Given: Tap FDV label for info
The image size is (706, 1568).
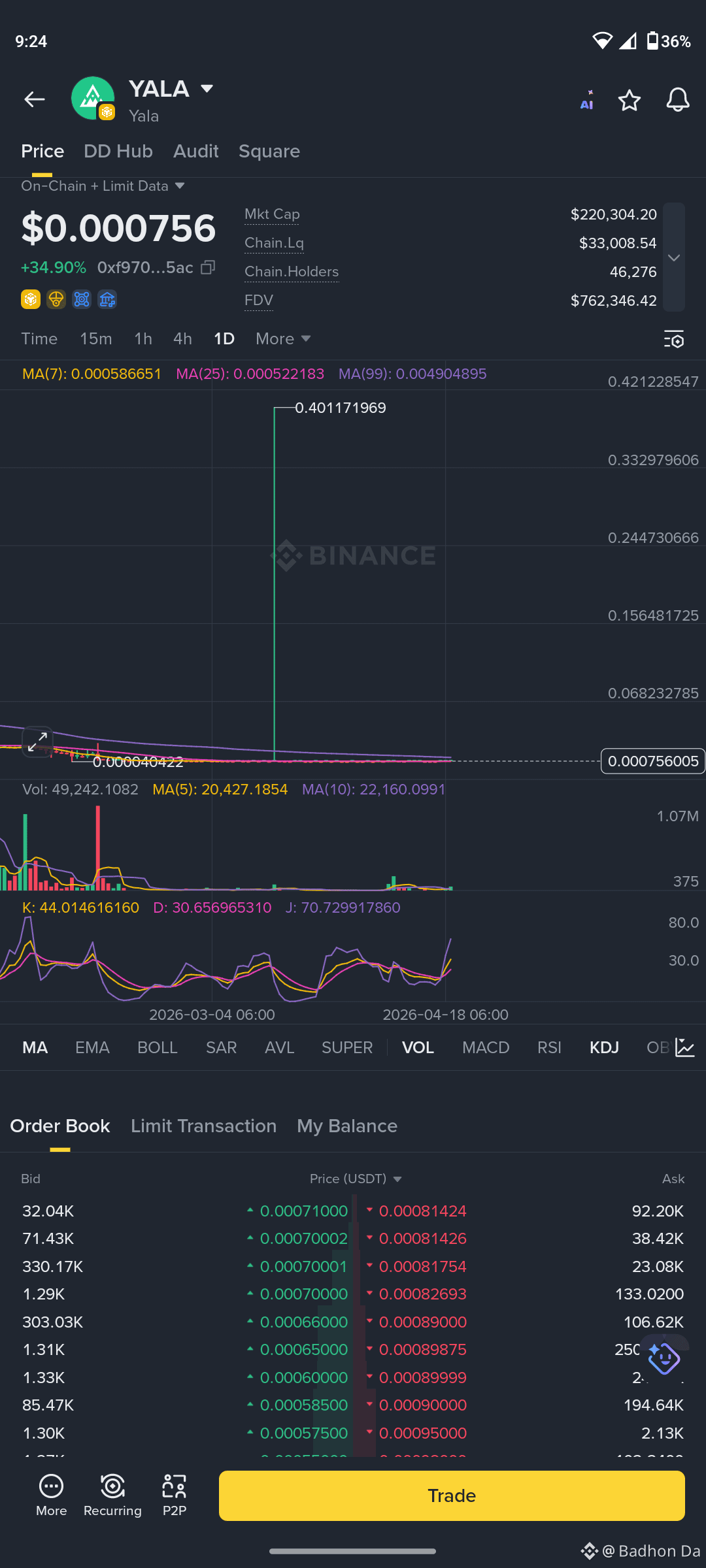Looking at the screenshot, I should (259, 301).
